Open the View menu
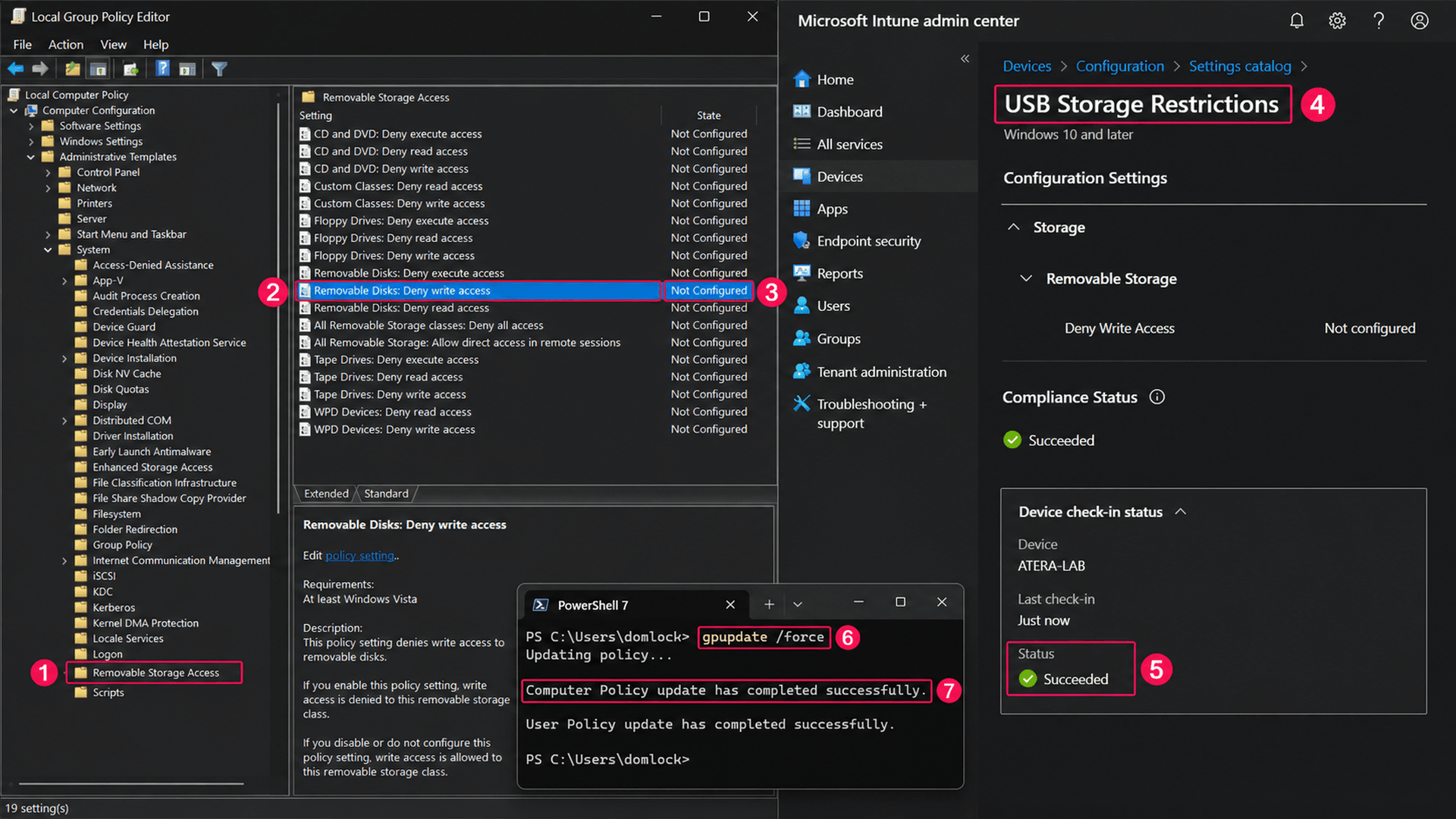Viewport: 1456px width, 819px height. tap(114, 45)
